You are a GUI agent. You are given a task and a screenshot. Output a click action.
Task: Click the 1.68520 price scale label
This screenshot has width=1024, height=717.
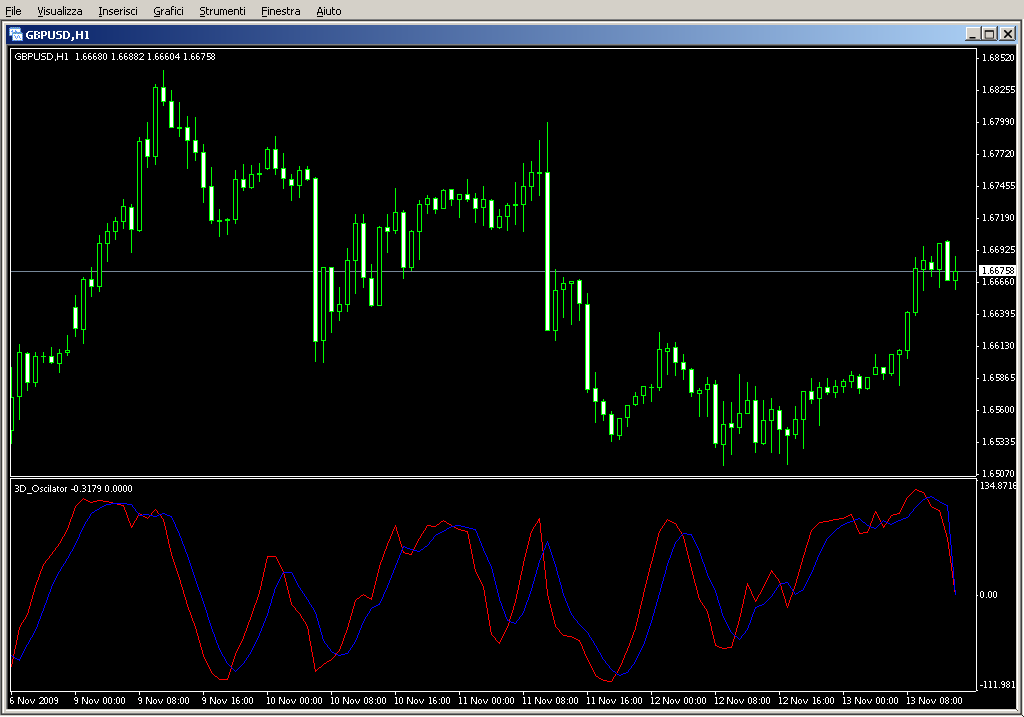coord(999,57)
